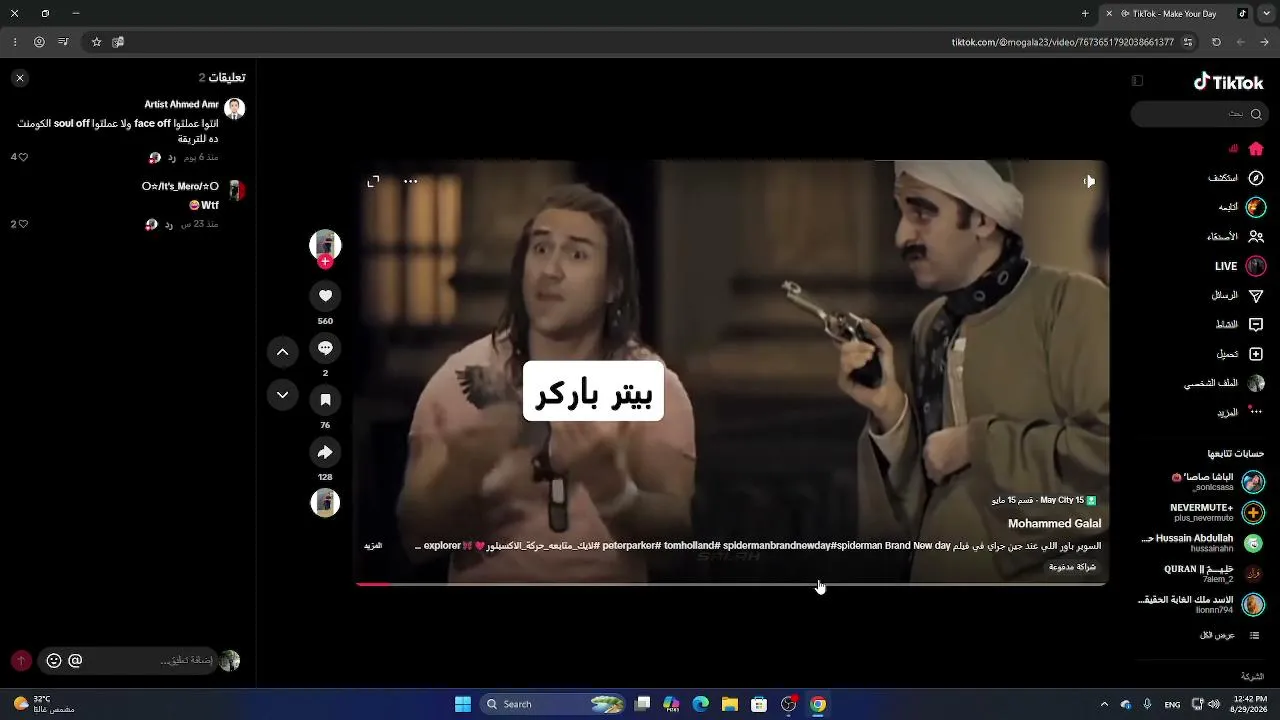Open the browser three-dot menu
This screenshot has width=1280, height=720.
[x=15, y=42]
